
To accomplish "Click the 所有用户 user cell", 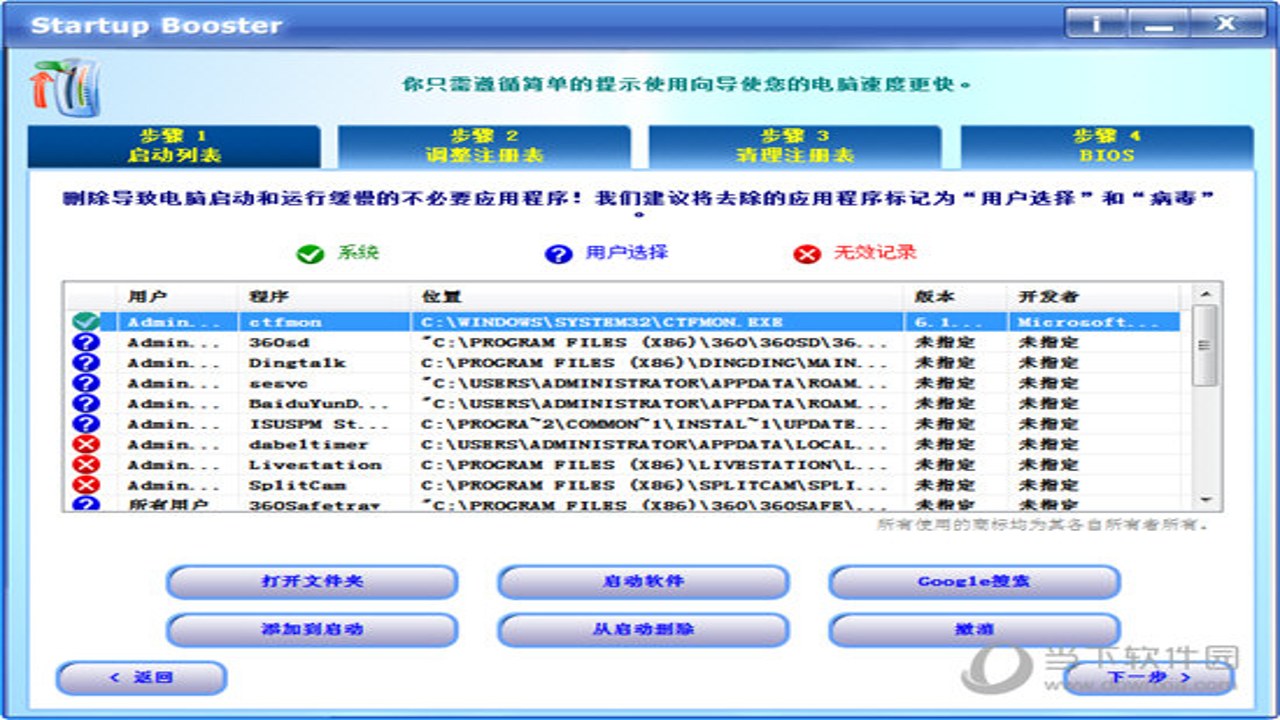I will tap(167, 504).
